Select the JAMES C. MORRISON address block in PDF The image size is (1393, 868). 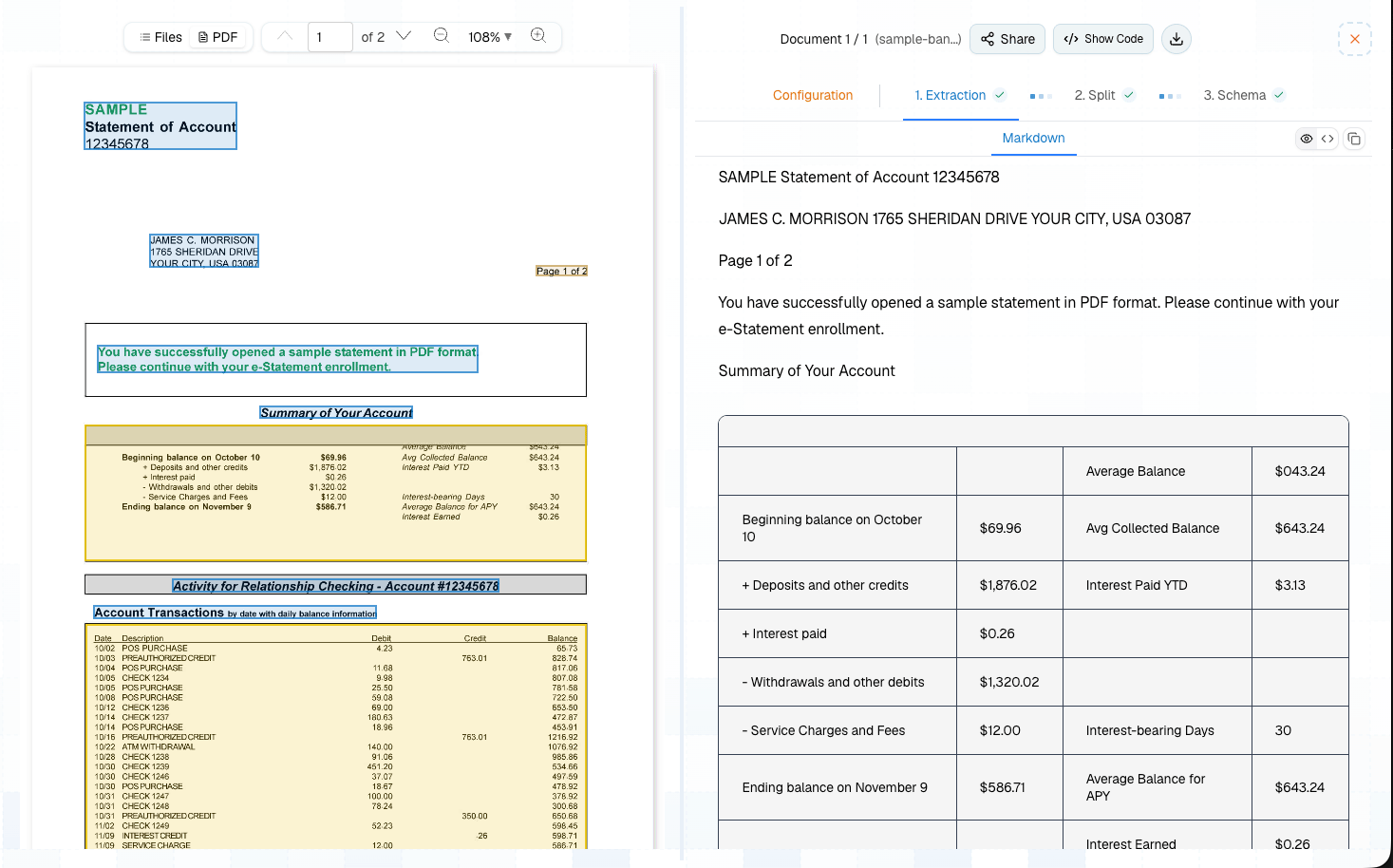pos(204,251)
